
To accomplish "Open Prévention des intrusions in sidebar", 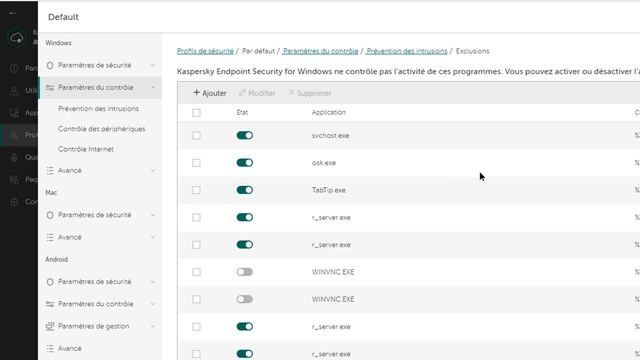I will [98, 109].
